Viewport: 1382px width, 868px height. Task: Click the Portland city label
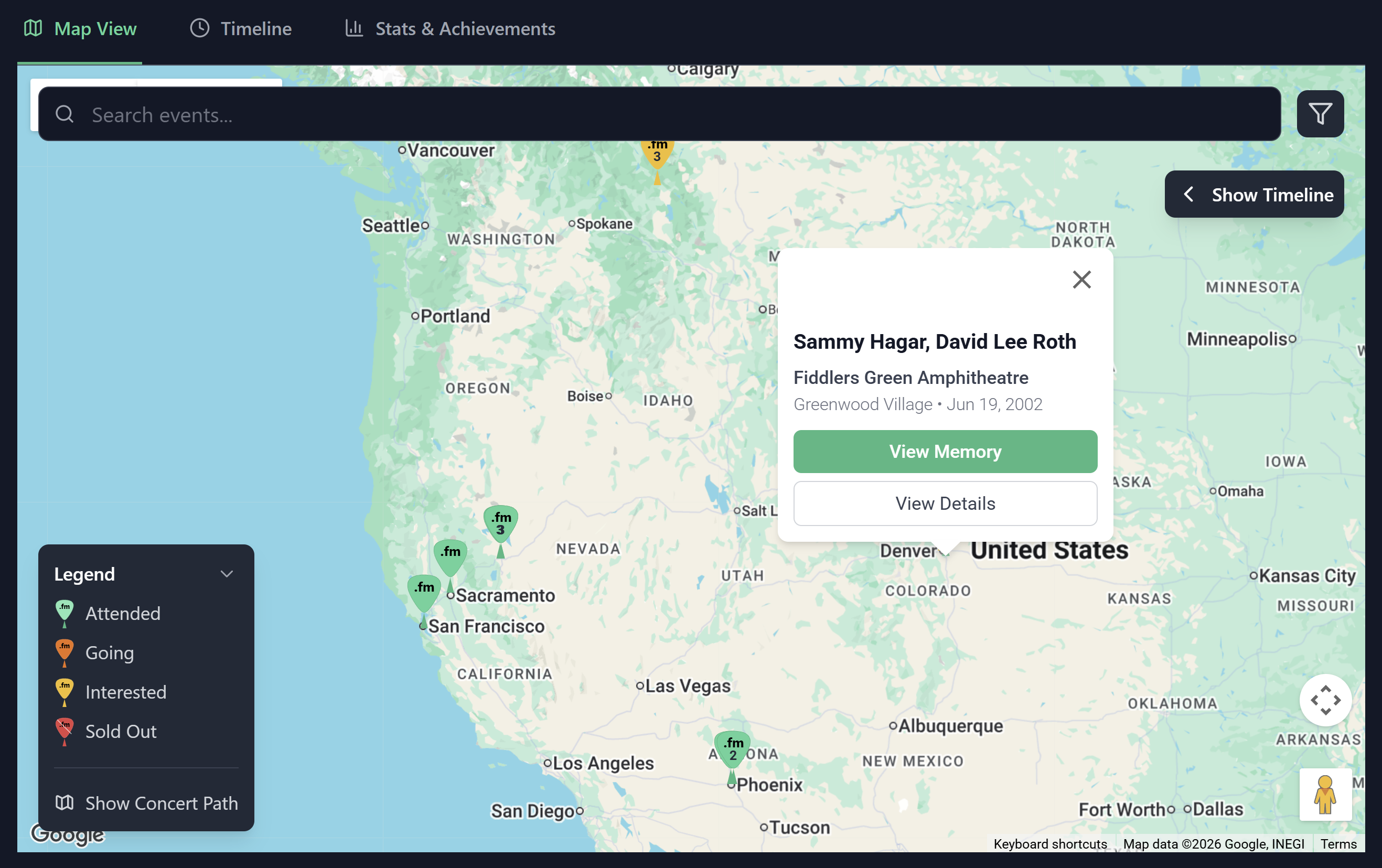point(455,316)
